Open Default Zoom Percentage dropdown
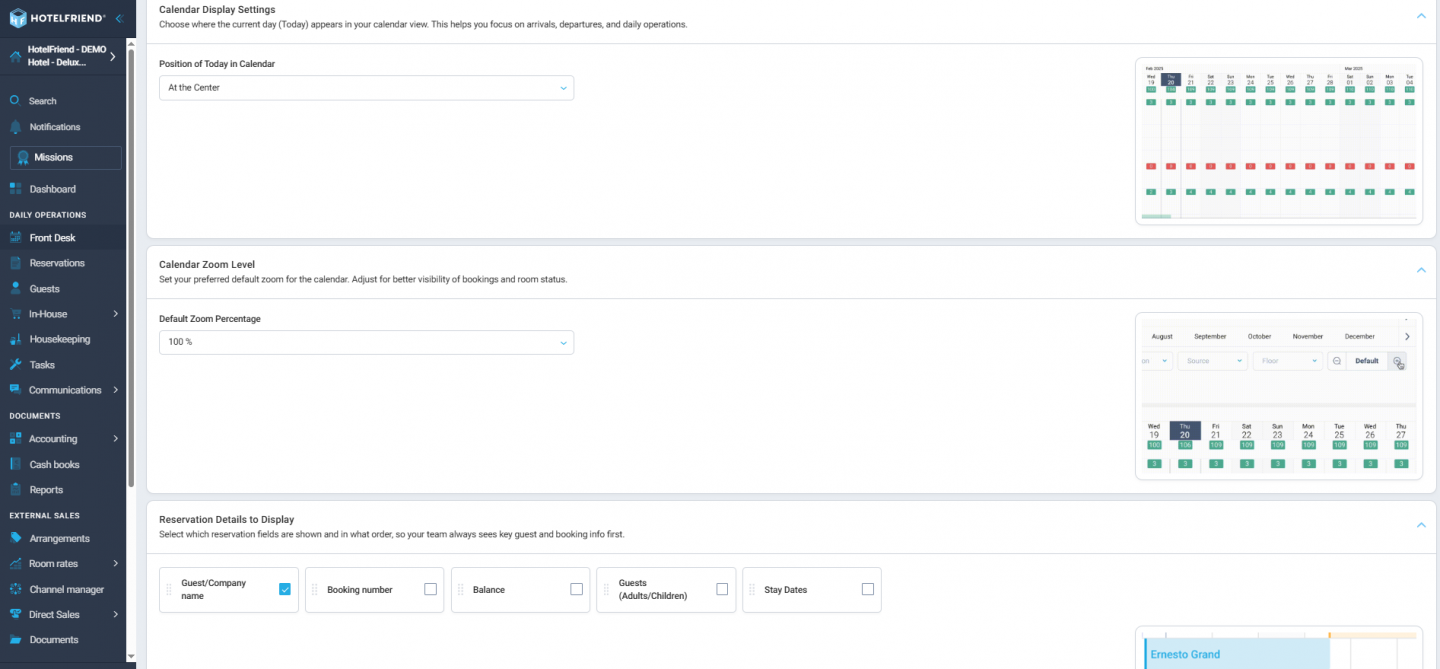 (366, 342)
